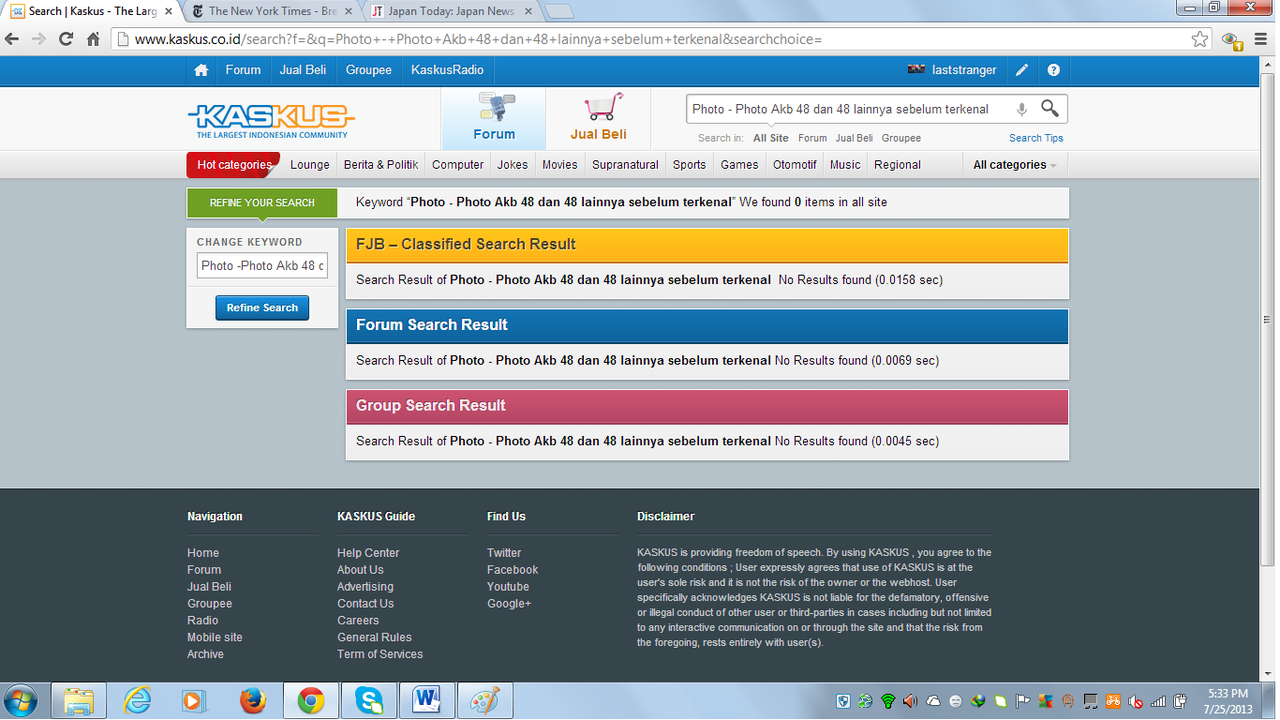
Task: Open Paint from the taskbar
Action: pos(484,701)
